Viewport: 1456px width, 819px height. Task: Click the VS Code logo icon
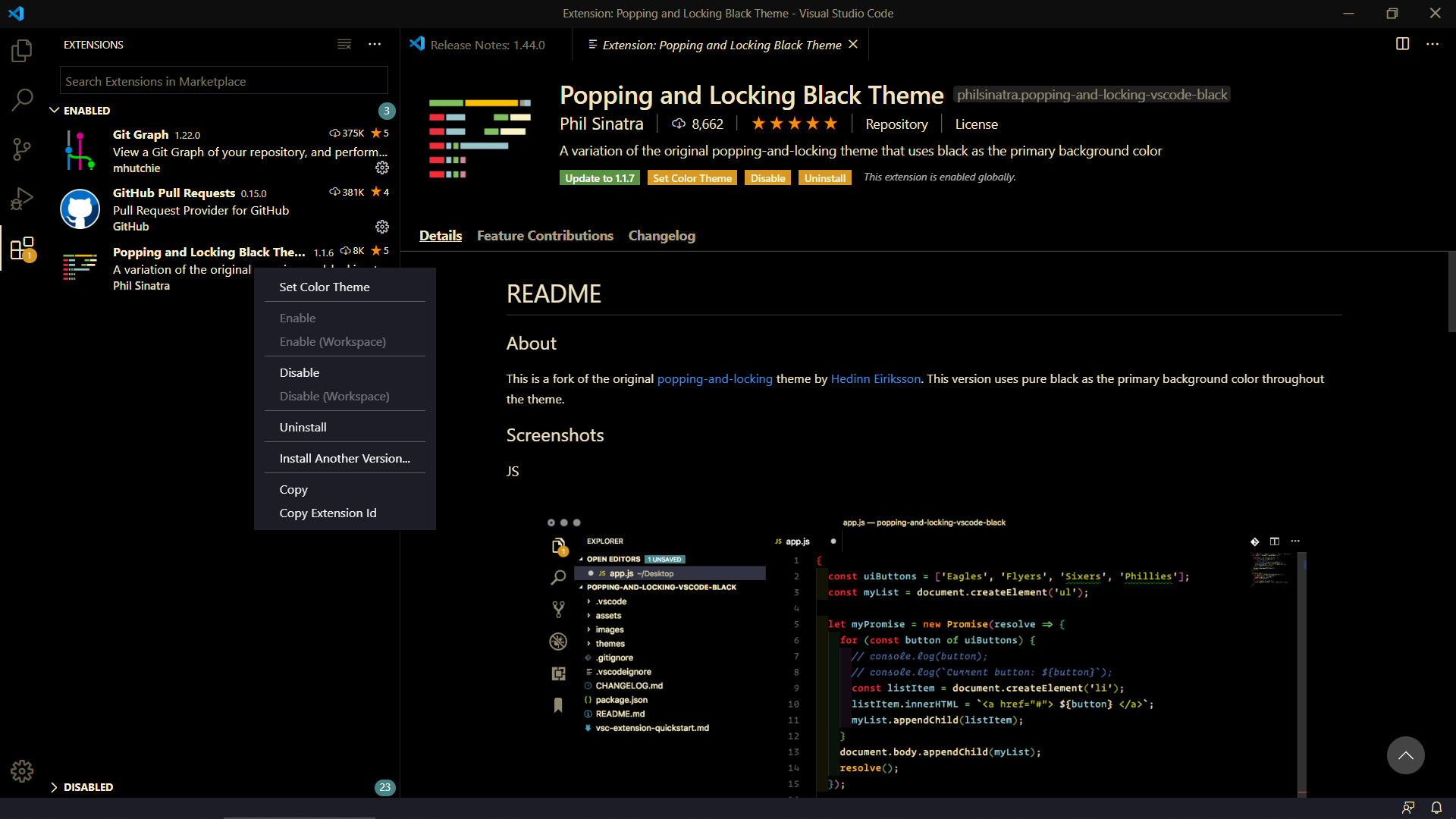tap(16, 13)
